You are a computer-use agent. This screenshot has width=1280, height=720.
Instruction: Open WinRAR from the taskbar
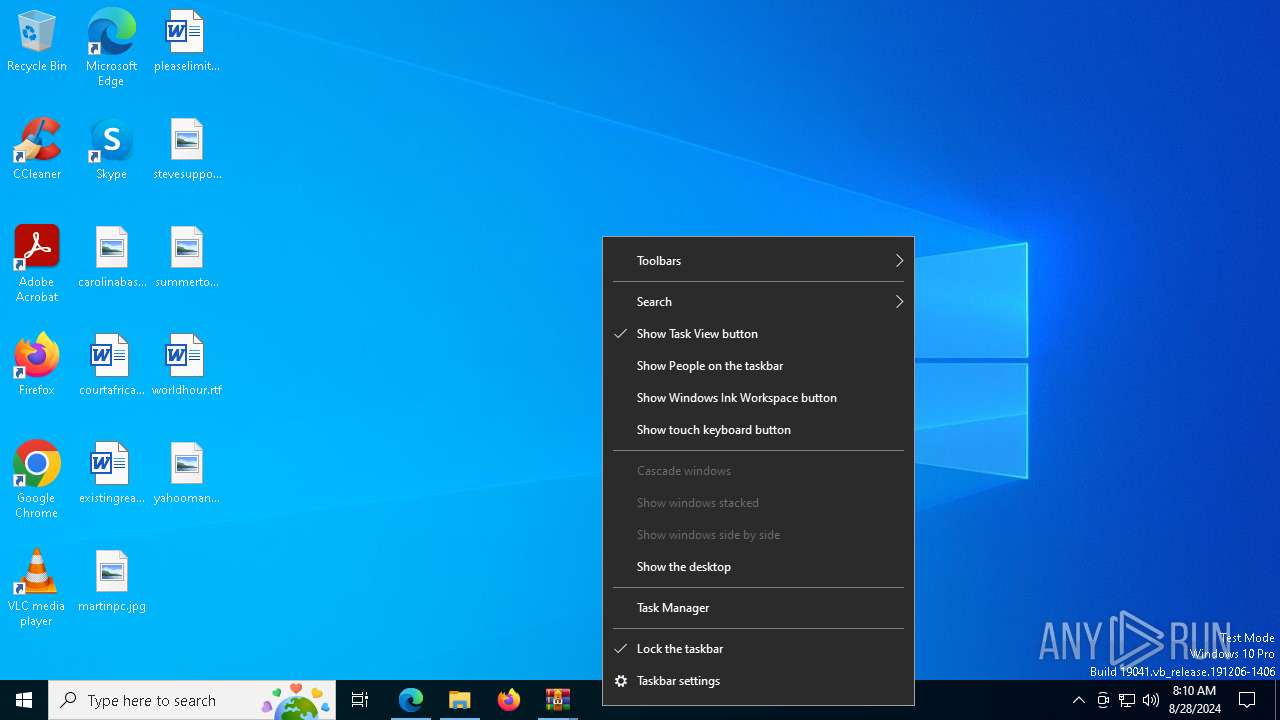click(558, 700)
